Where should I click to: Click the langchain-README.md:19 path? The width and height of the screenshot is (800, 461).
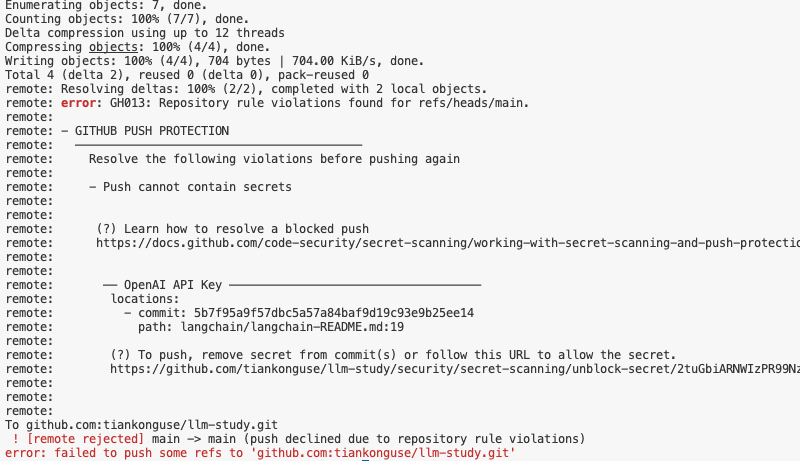tap(292, 327)
